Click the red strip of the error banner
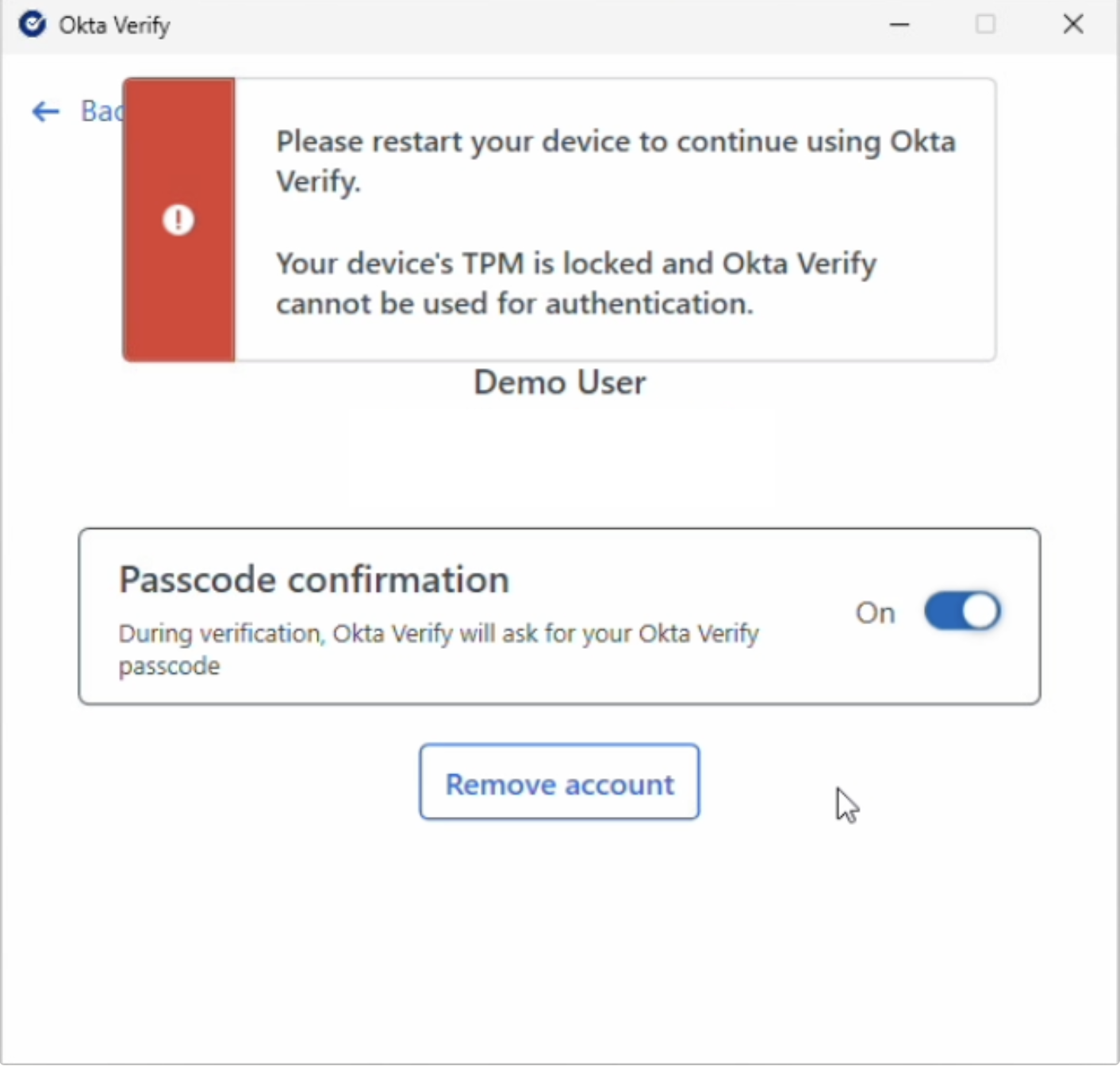Screen dimensions: 1120x1066 click(x=178, y=301)
